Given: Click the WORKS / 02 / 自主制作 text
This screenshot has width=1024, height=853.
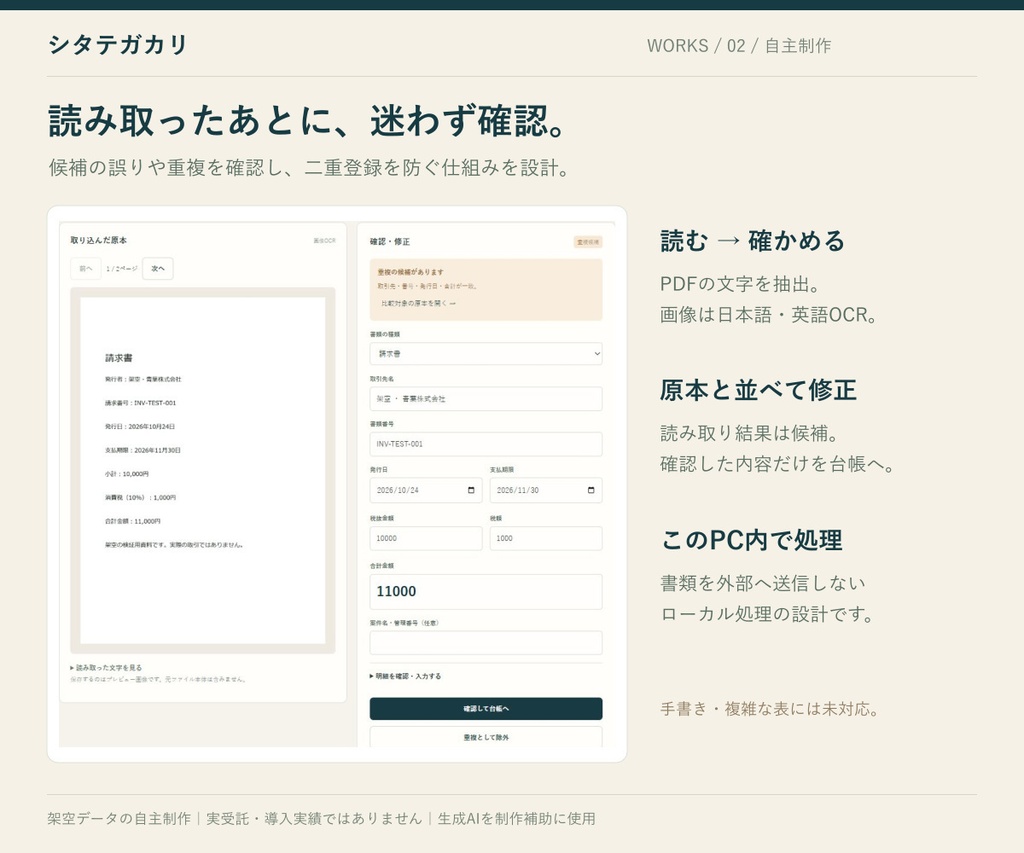Looking at the screenshot, I should point(739,46).
